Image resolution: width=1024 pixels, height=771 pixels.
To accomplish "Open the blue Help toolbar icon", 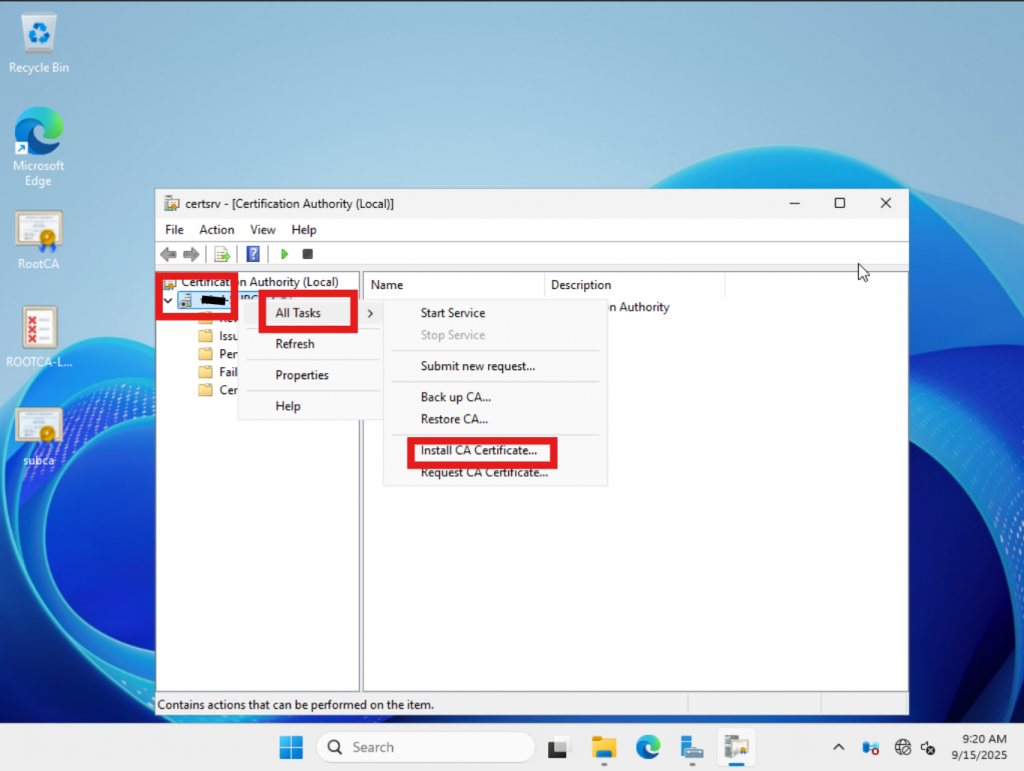I will coord(254,255).
